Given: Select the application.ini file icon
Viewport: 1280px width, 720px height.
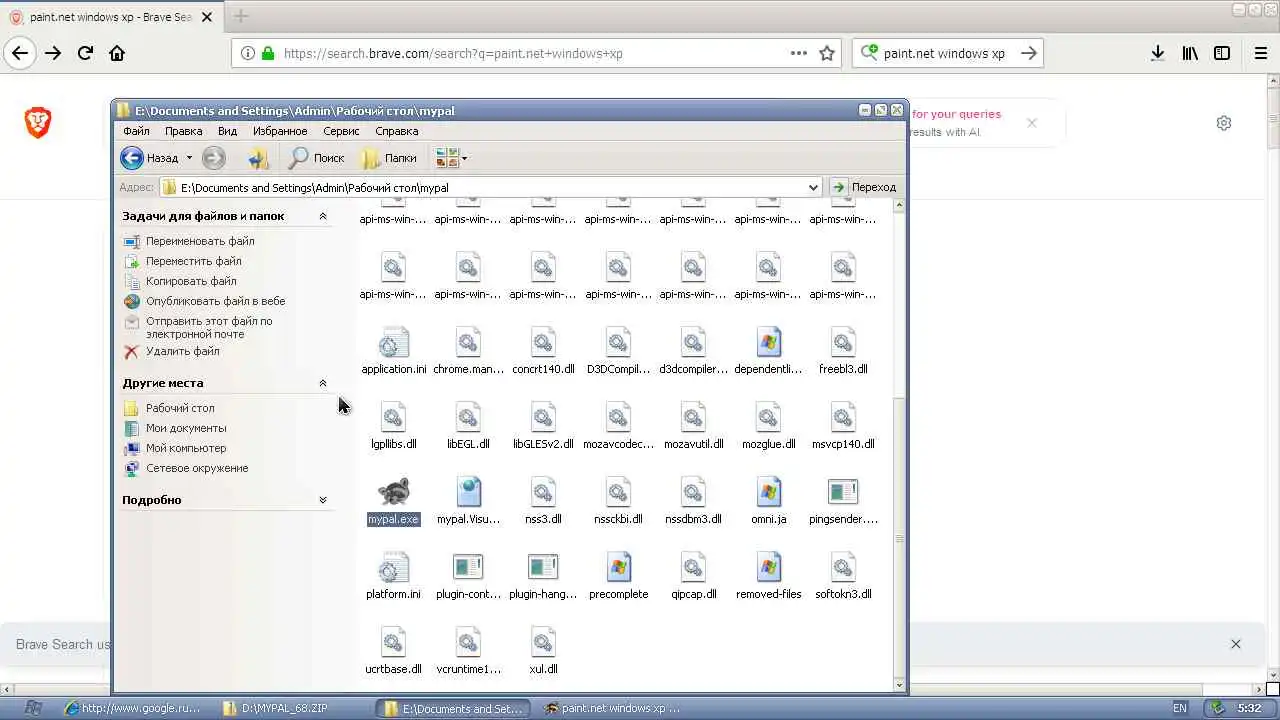Looking at the screenshot, I should 393,342.
